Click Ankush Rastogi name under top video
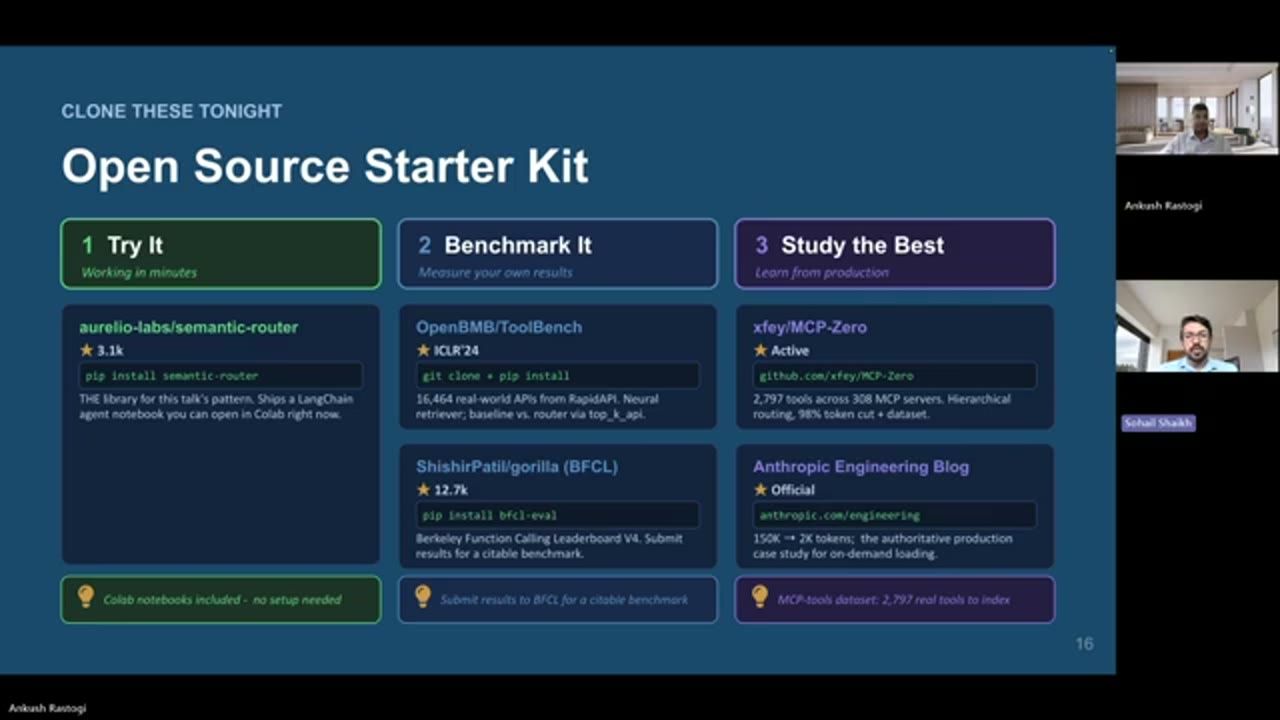The image size is (1280, 720). click(x=1163, y=205)
